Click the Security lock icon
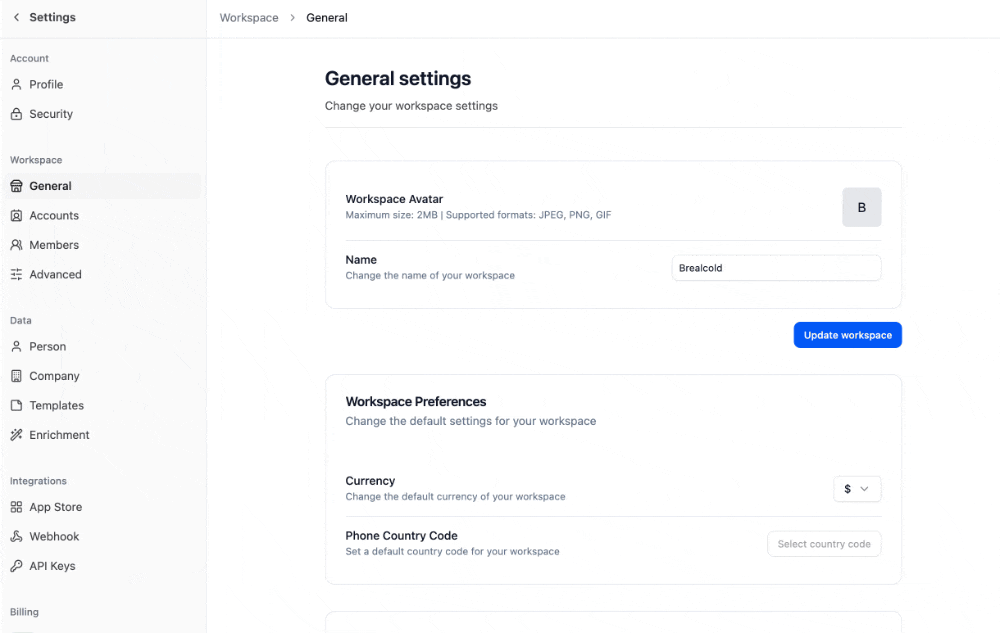This screenshot has height=633, width=1000. pyautogui.click(x=17, y=113)
